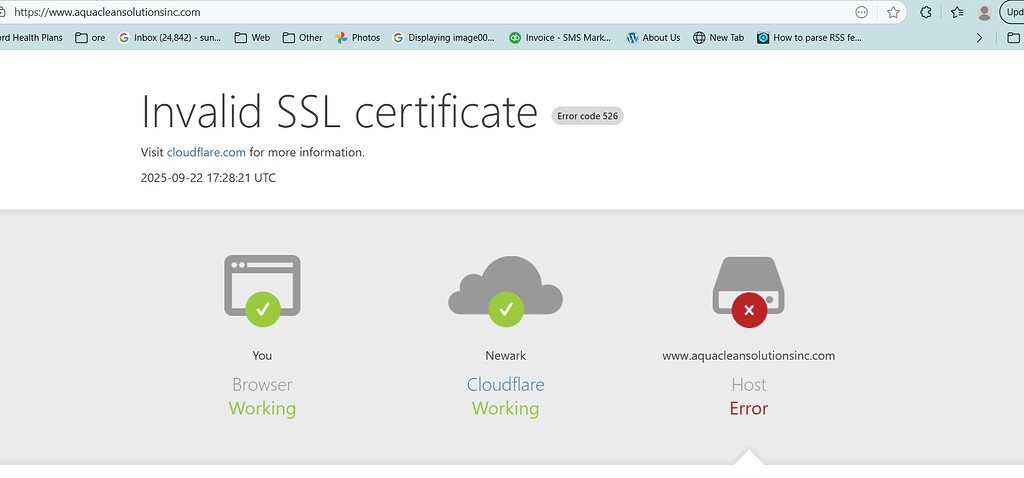
Task: Click the 'Browser' status title
Action: click(262, 385)
